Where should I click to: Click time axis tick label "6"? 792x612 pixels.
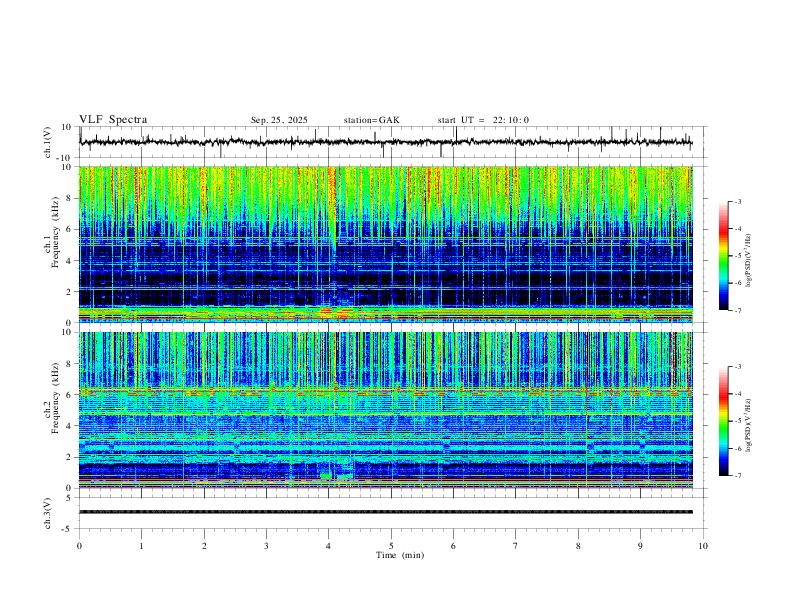(454, 546)
